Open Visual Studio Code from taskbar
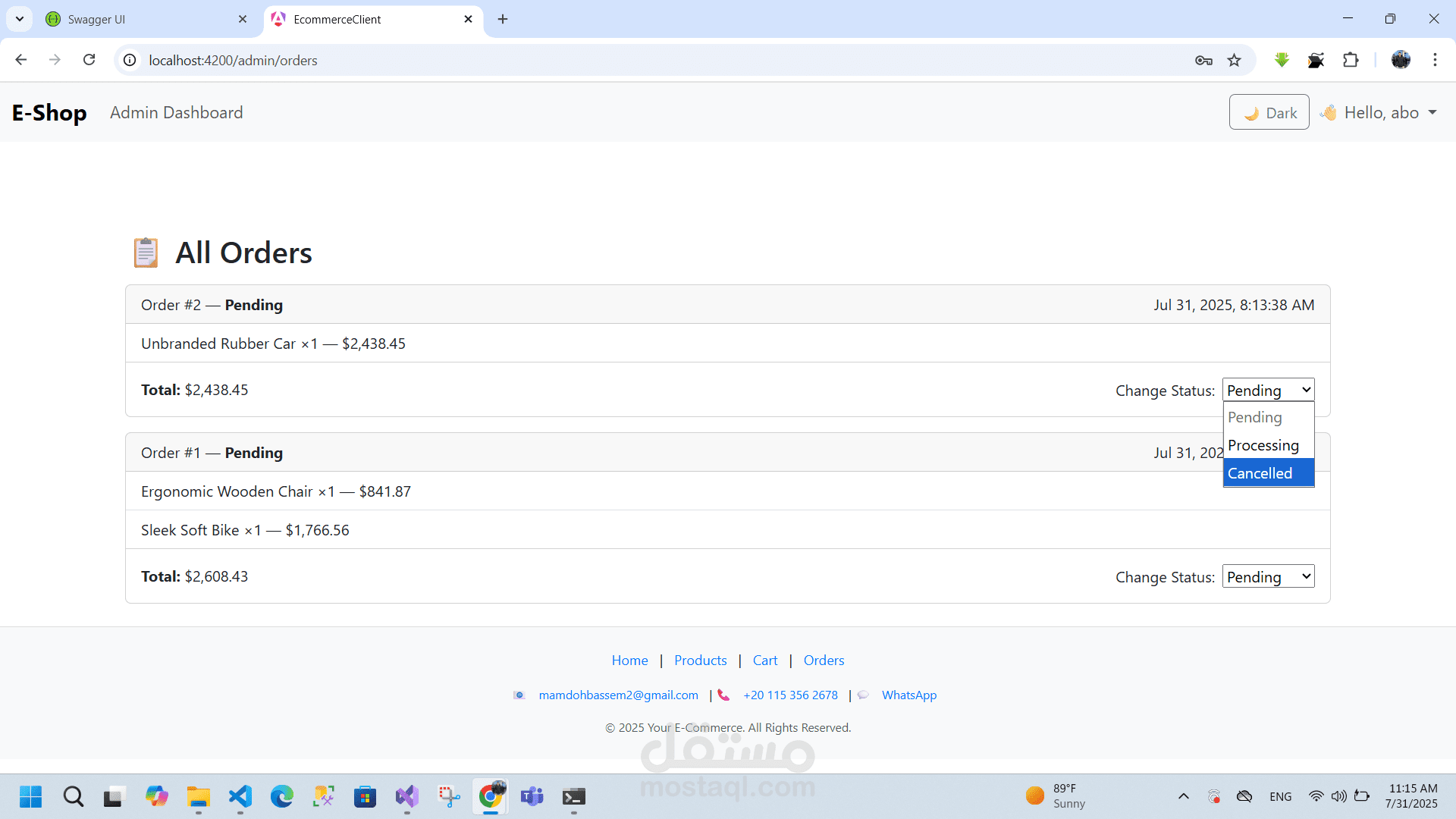Viewport: 1456px width, 819px height. pyautogui.click(x=240, y=796)
